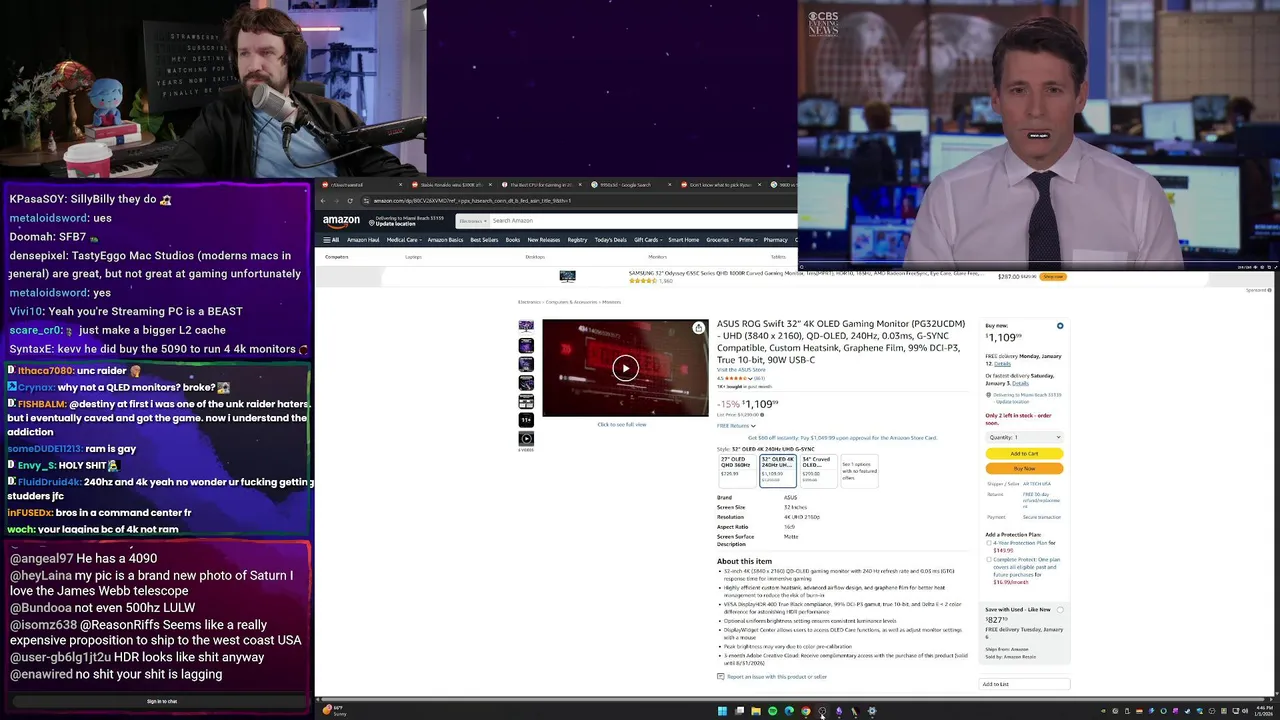Viewport: 1280px width, 720px height.
Task: Report an issue with this product icon
Action: (x=720, y=677)
